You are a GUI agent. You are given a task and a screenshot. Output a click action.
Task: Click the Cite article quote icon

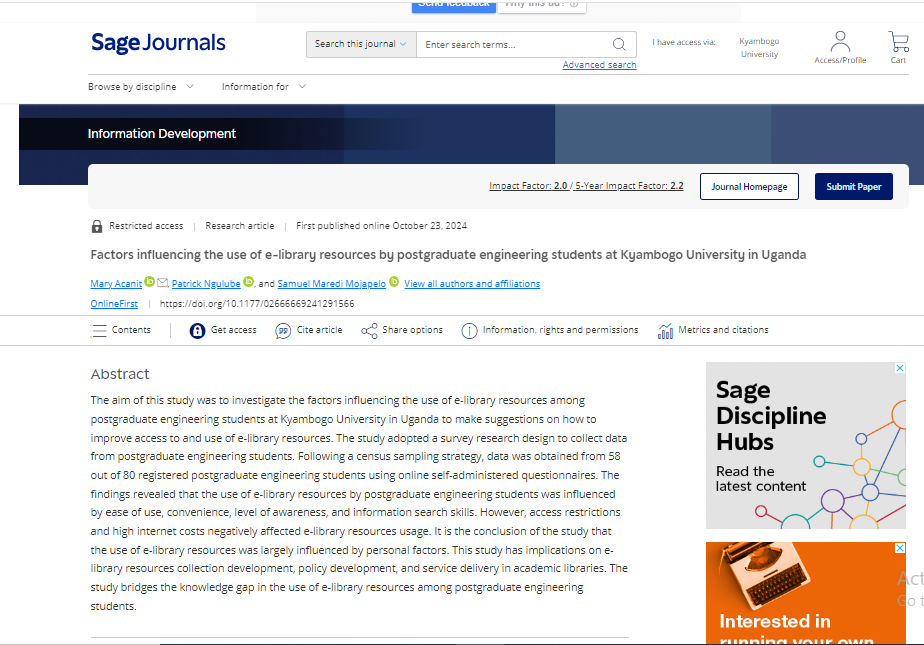(283, 330)
